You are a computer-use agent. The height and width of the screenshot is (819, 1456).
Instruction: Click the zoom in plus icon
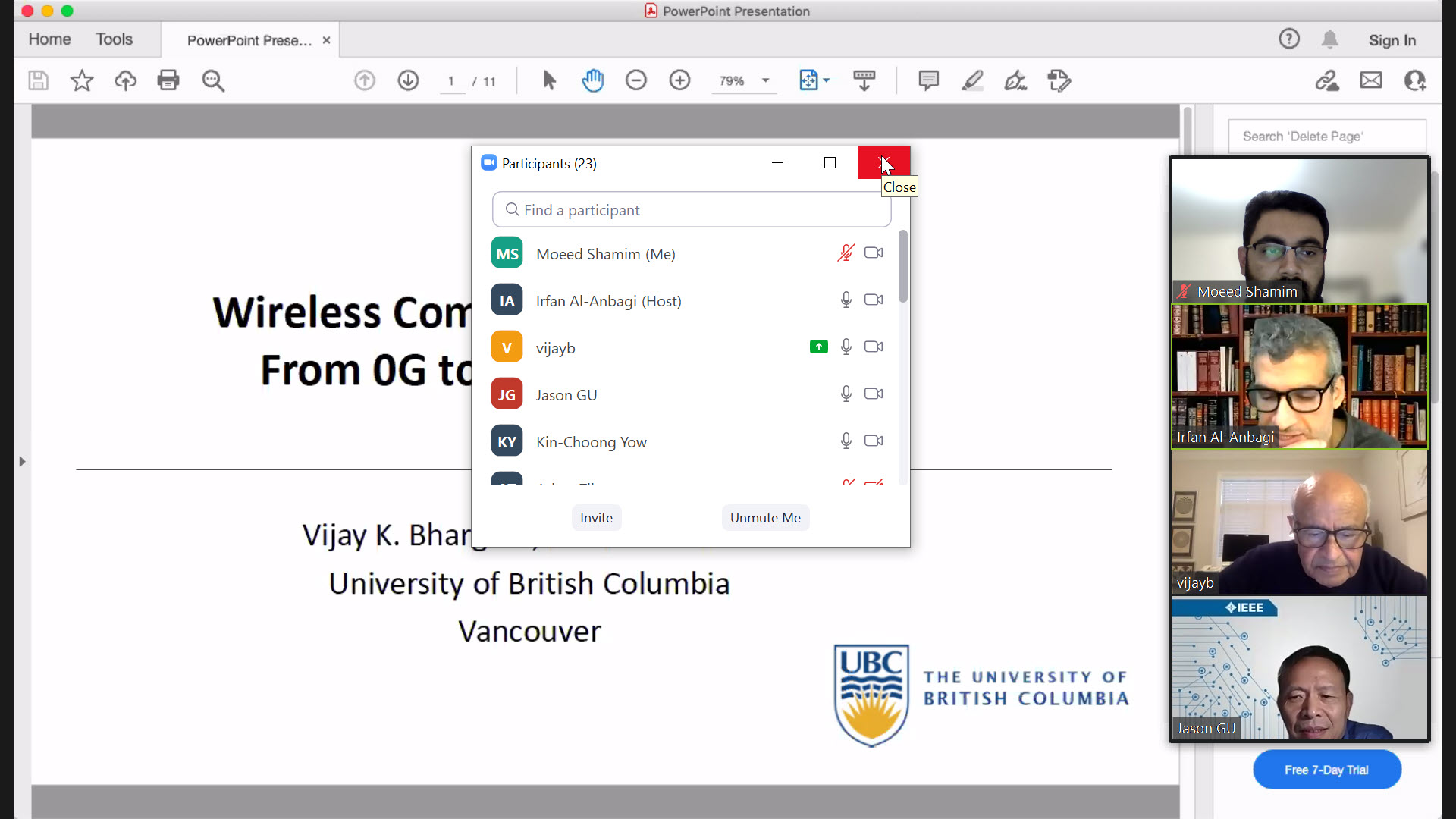(679, 80)
